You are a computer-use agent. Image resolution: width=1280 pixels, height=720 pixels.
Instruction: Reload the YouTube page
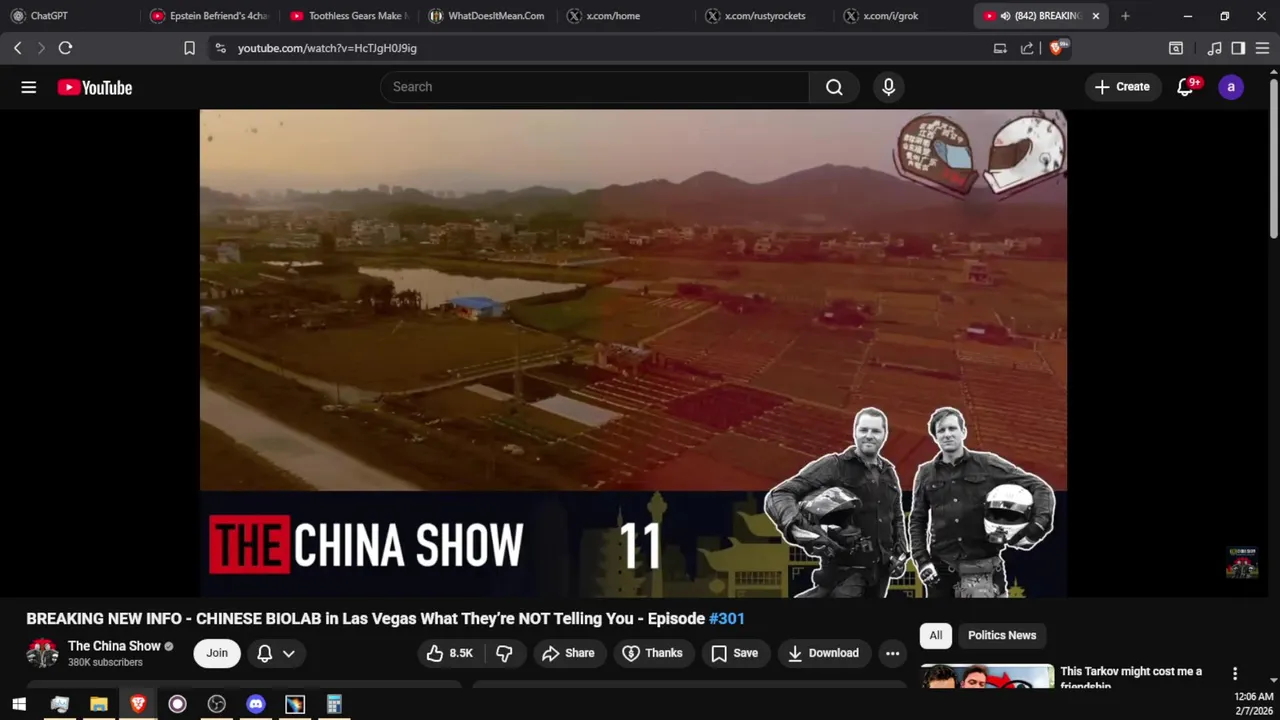(65, 48)
